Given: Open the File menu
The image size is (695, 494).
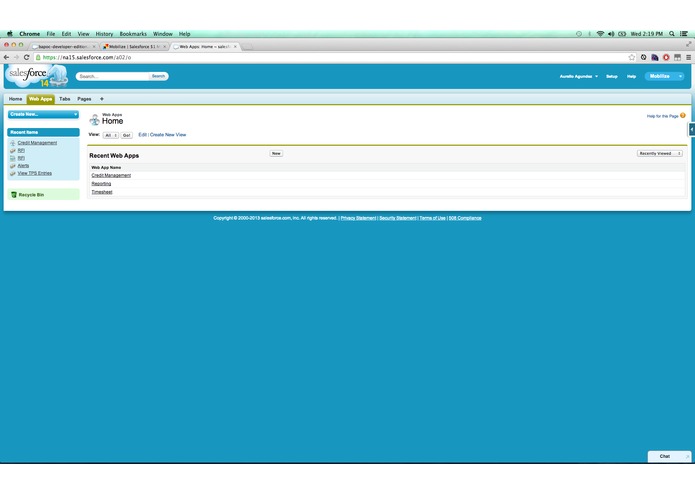Looking at the screenshot, I should click(51, 34).
